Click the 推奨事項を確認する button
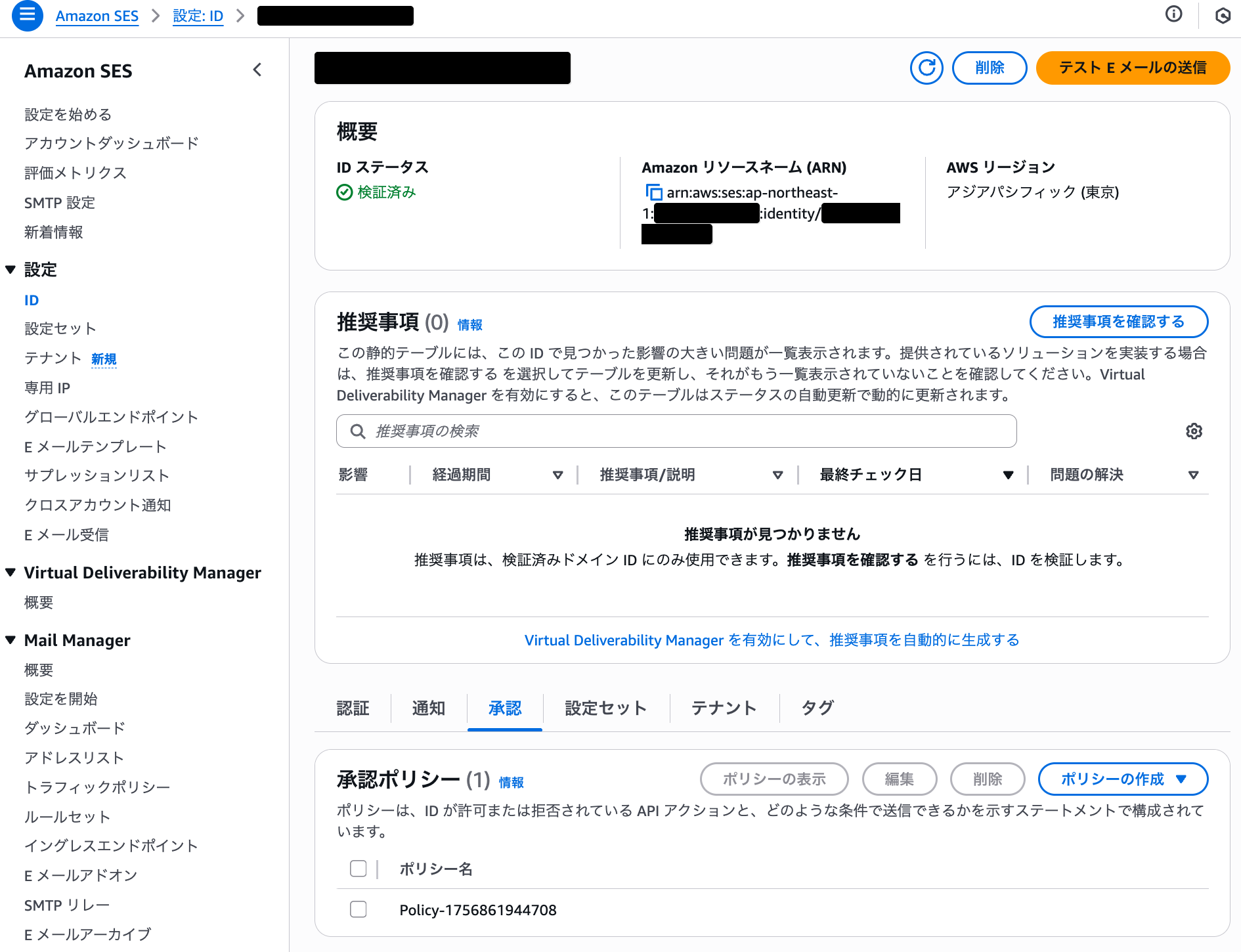 tap(1118, 322)
